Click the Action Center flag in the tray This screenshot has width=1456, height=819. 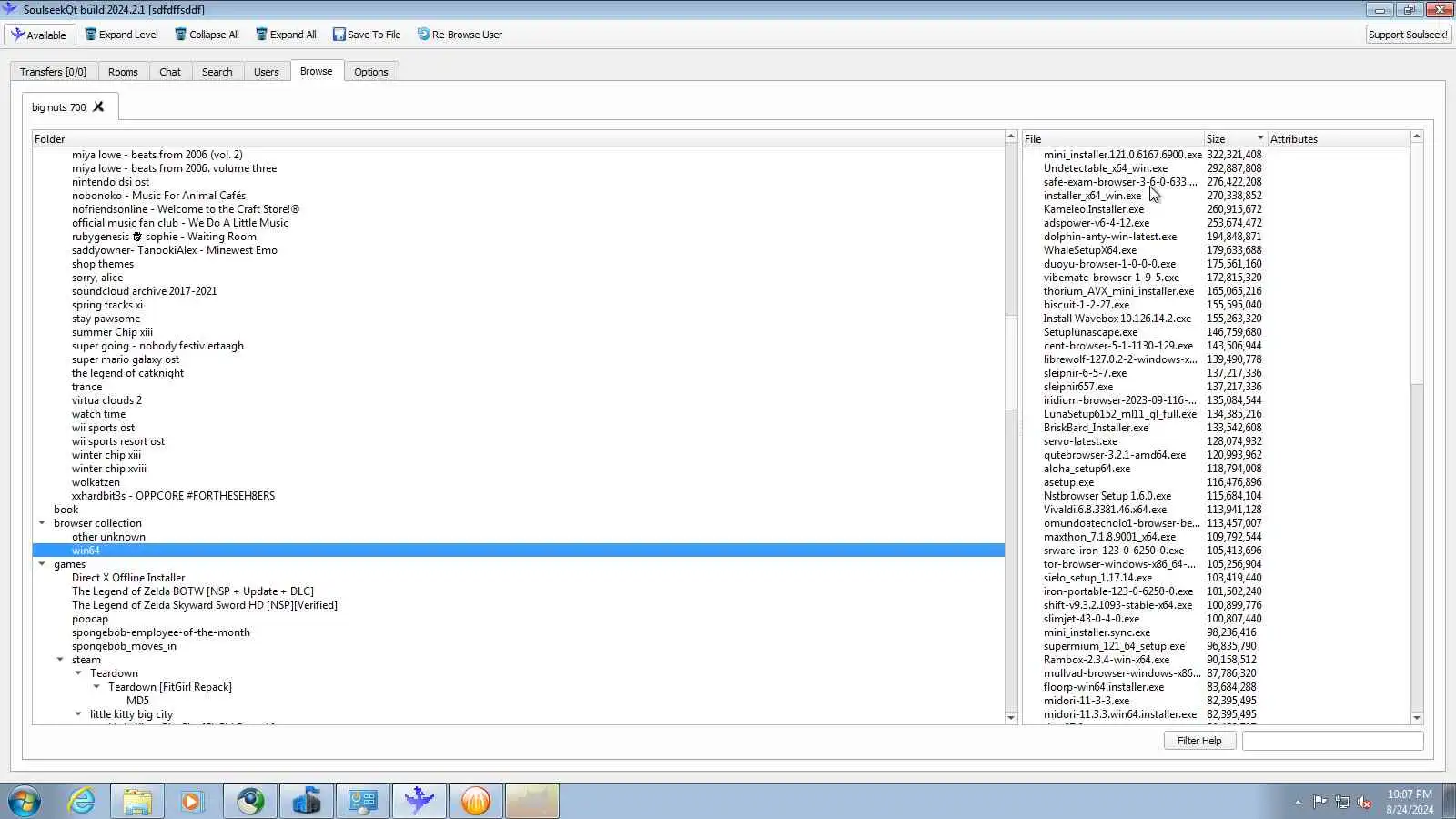(1319, 802)
